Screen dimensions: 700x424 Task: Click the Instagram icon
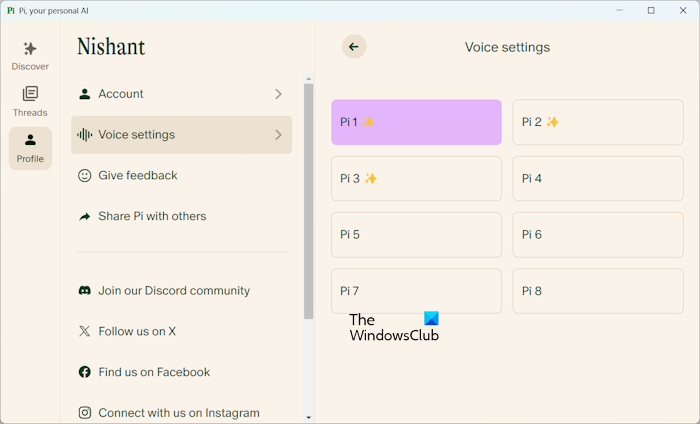[x=85, y=413]
